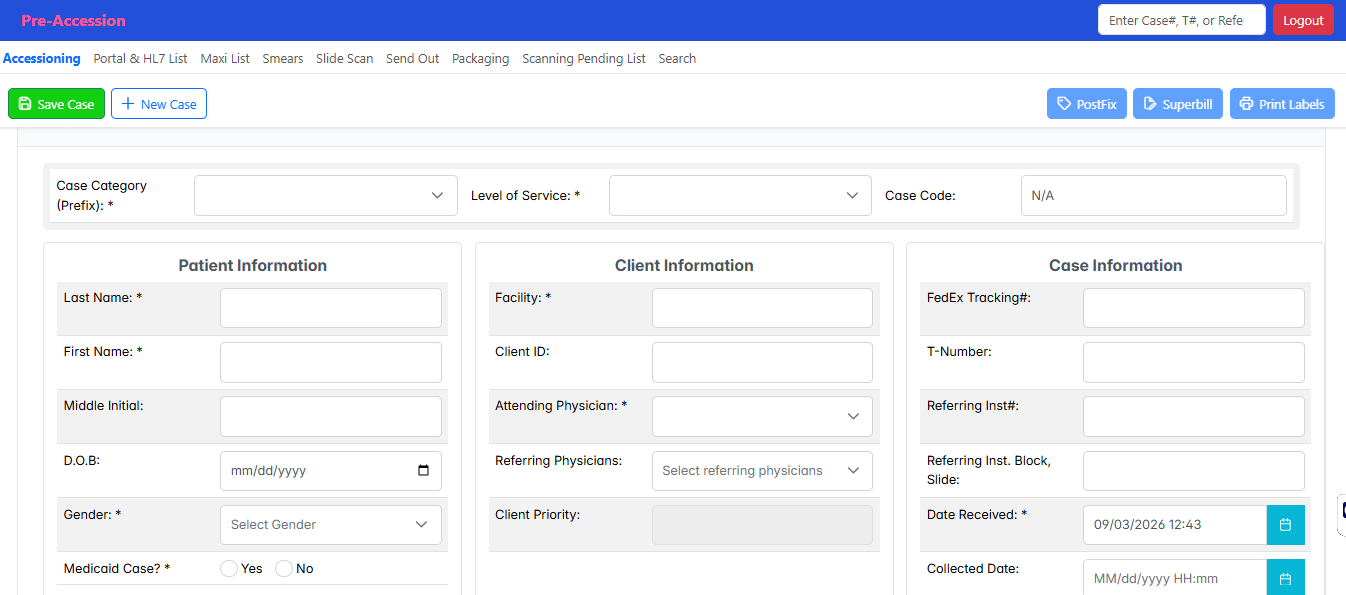Open the Attending Physician dropdown
This screenshot has height=595, width=1346.
[x=762, y=416]
